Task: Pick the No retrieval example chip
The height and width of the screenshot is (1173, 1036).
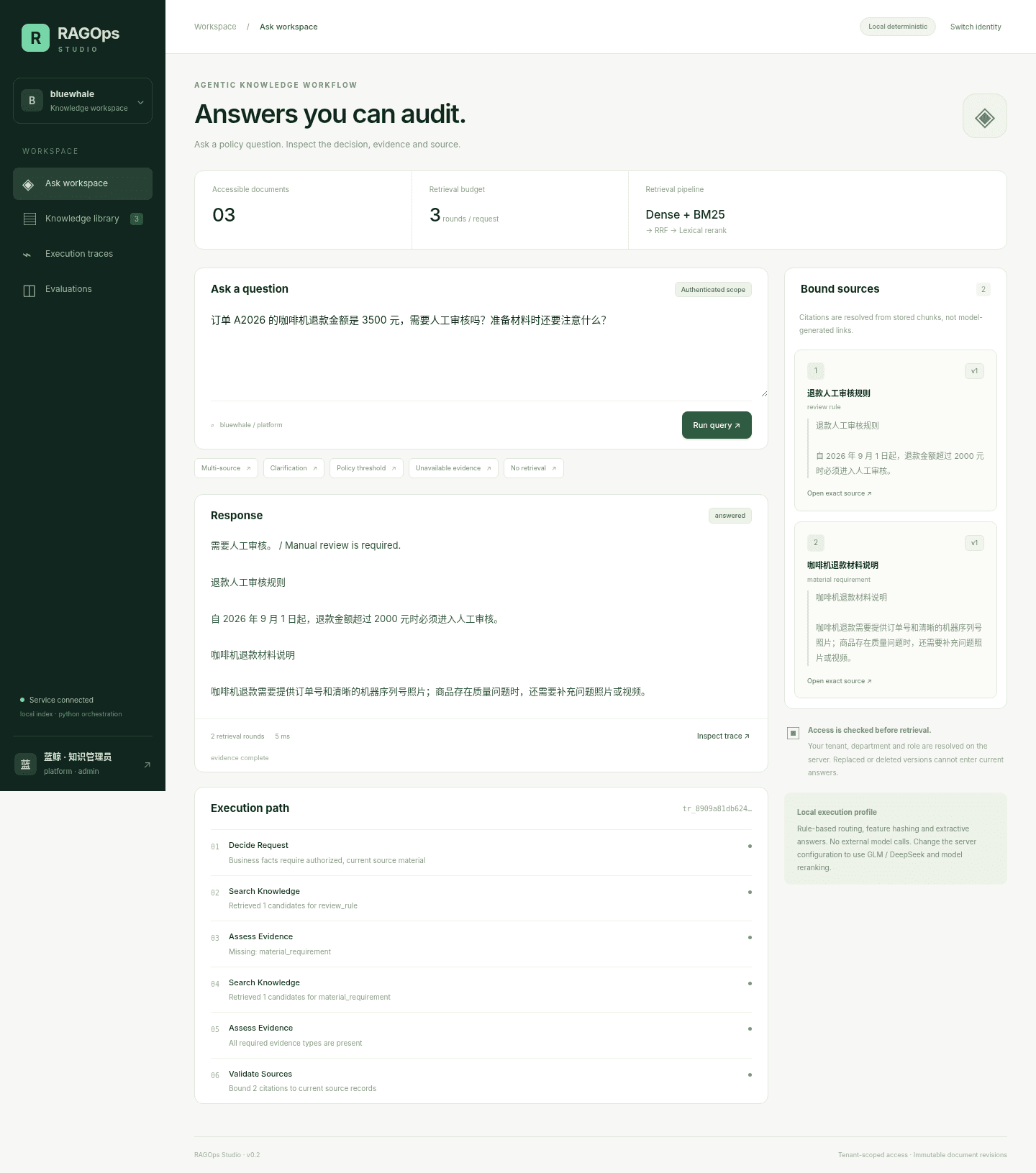Action: [533, 468]
